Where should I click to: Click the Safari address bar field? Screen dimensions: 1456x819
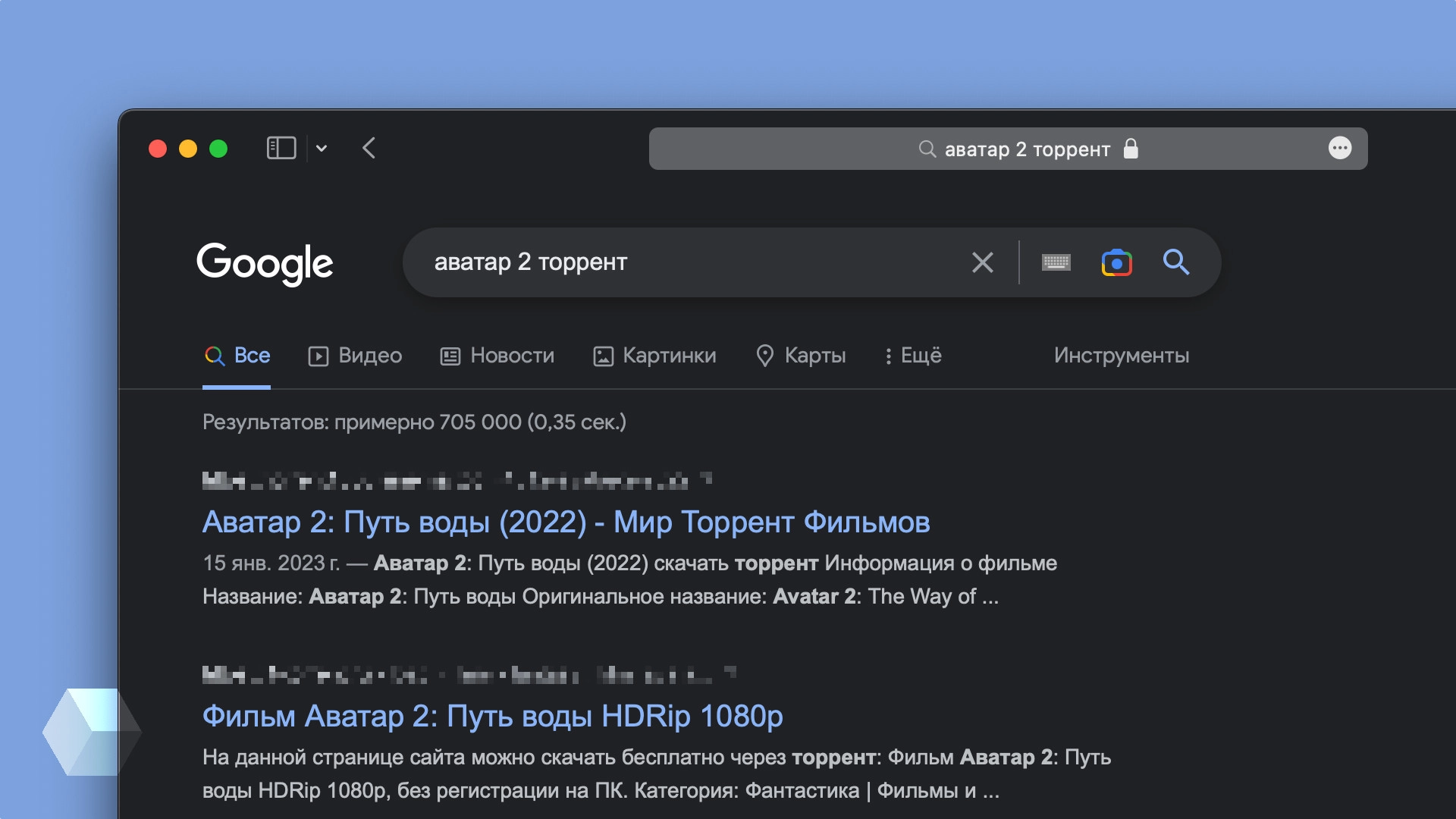point(1008,149)
